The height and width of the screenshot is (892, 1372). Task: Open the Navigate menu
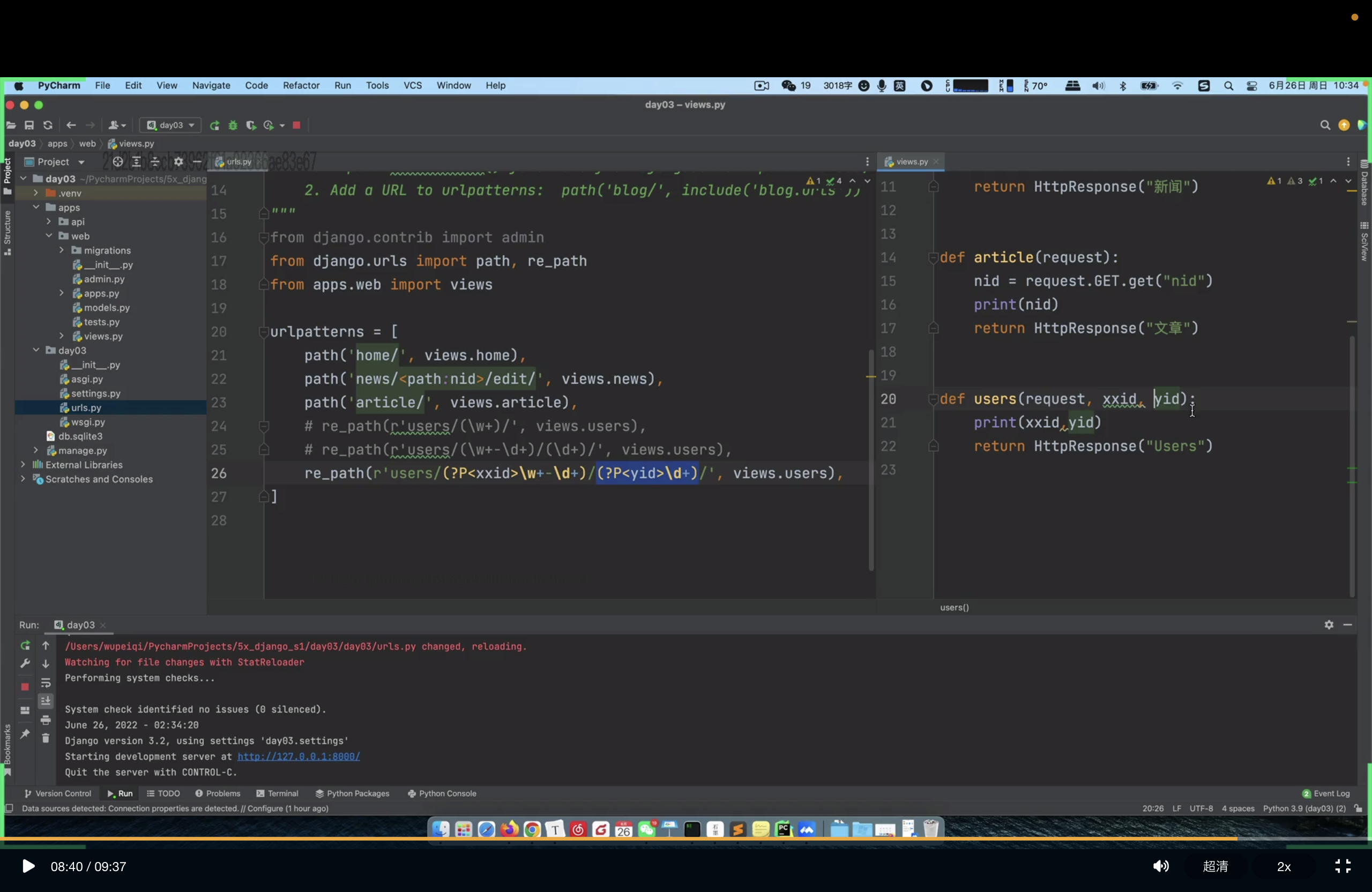[x=211, y=85]
